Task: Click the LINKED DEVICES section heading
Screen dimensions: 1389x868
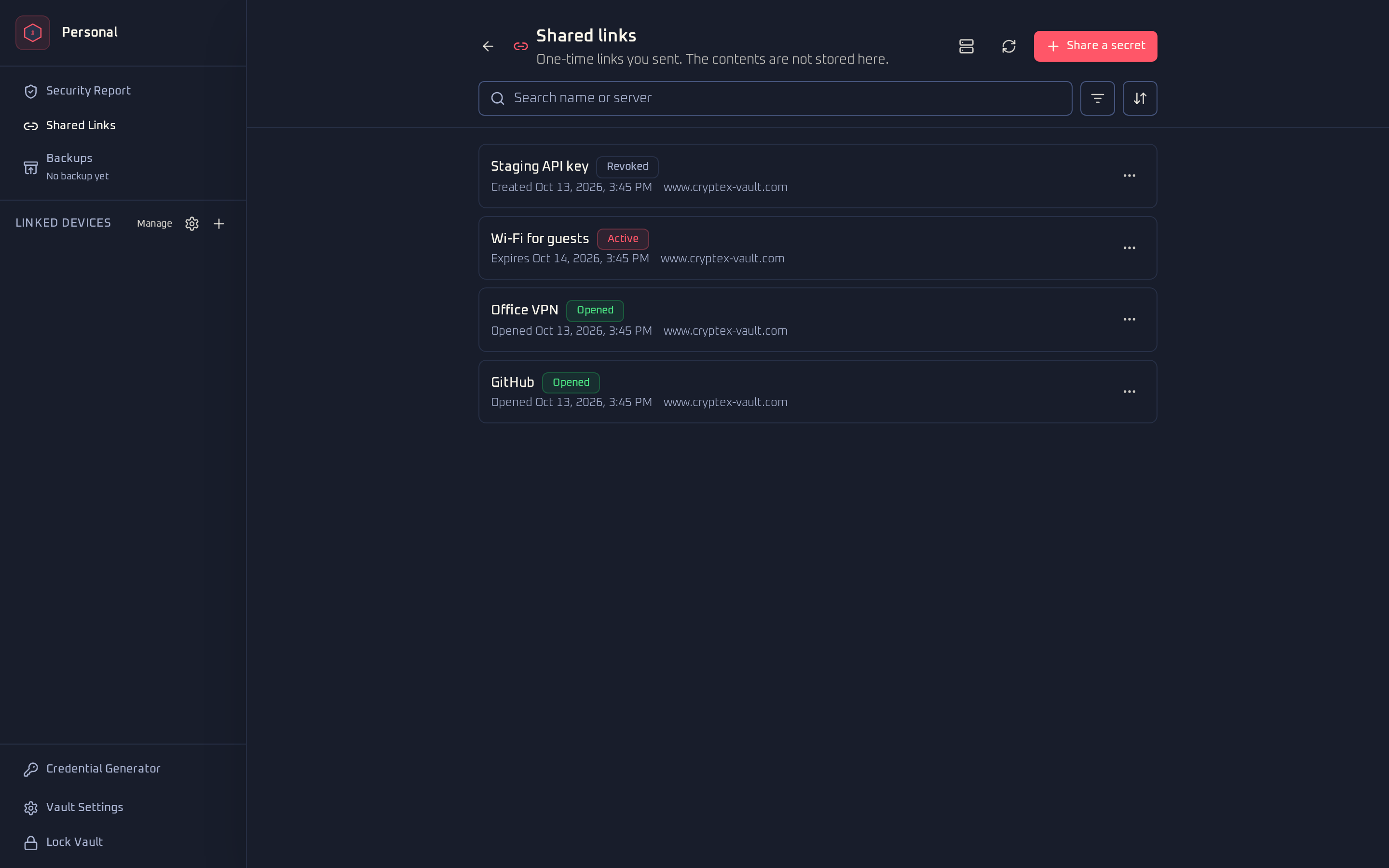Action: click(63, 223)
